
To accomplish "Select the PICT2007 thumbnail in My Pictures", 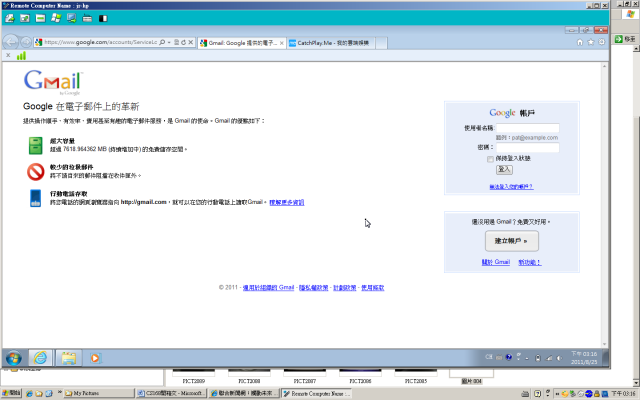I will click(304, 376).
